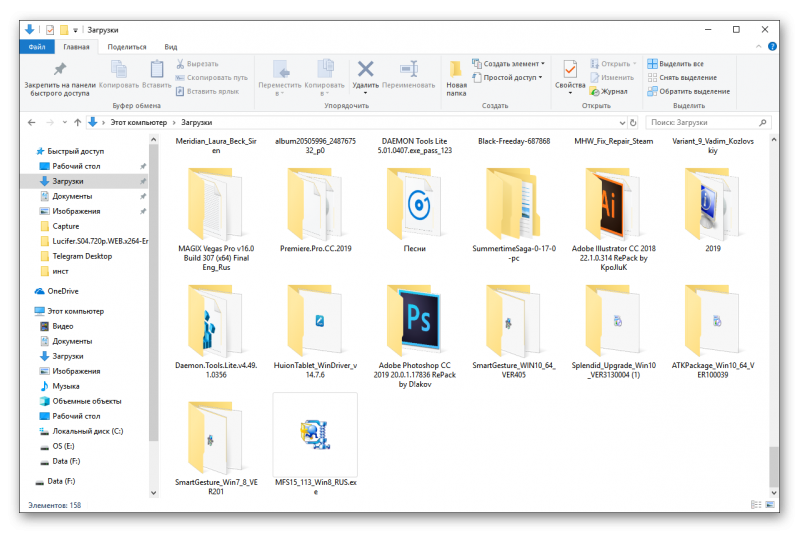Collapse the ribbon chevron

tap(759, 46)
